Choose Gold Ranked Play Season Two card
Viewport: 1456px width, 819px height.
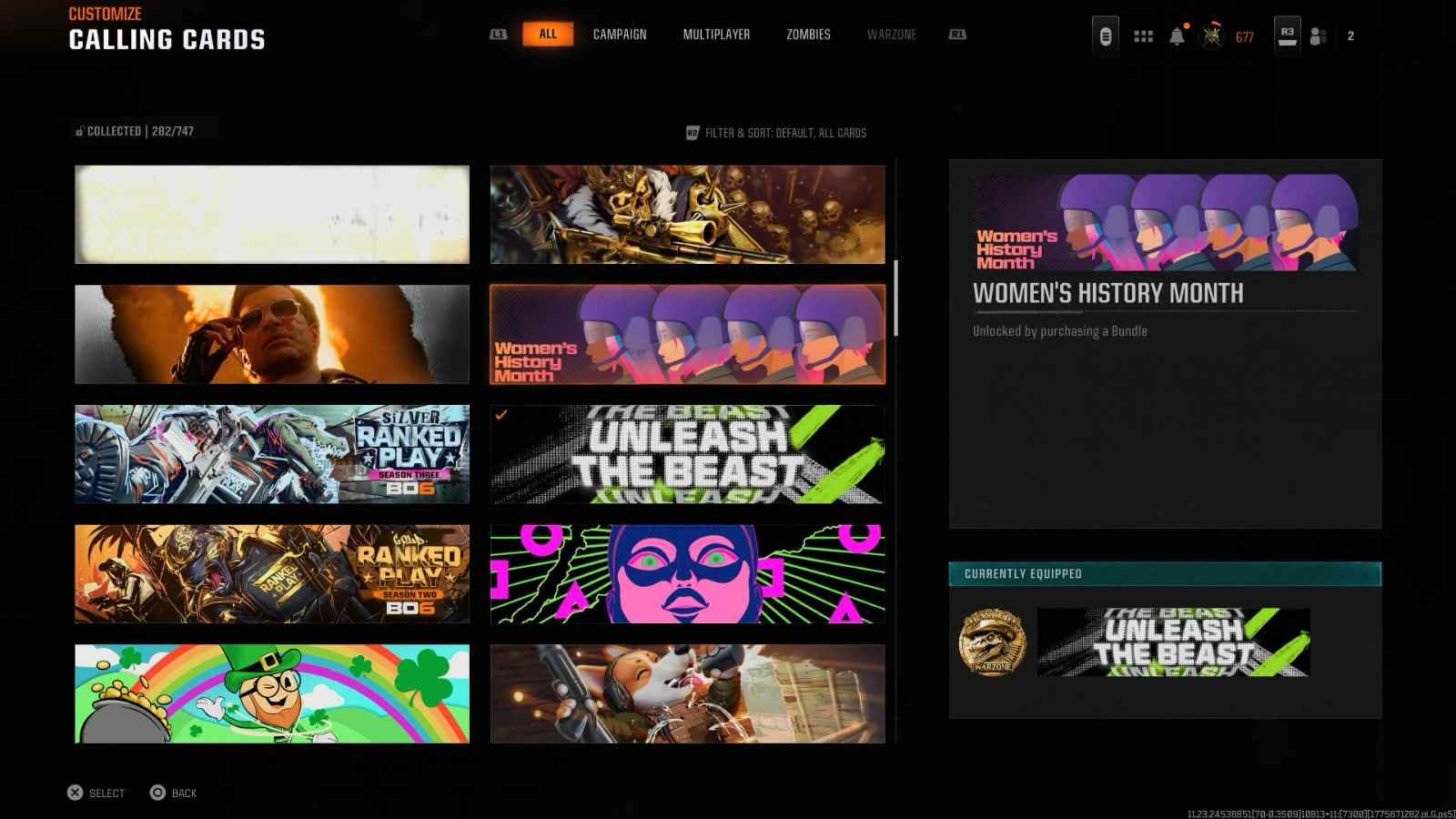[272, 574]
